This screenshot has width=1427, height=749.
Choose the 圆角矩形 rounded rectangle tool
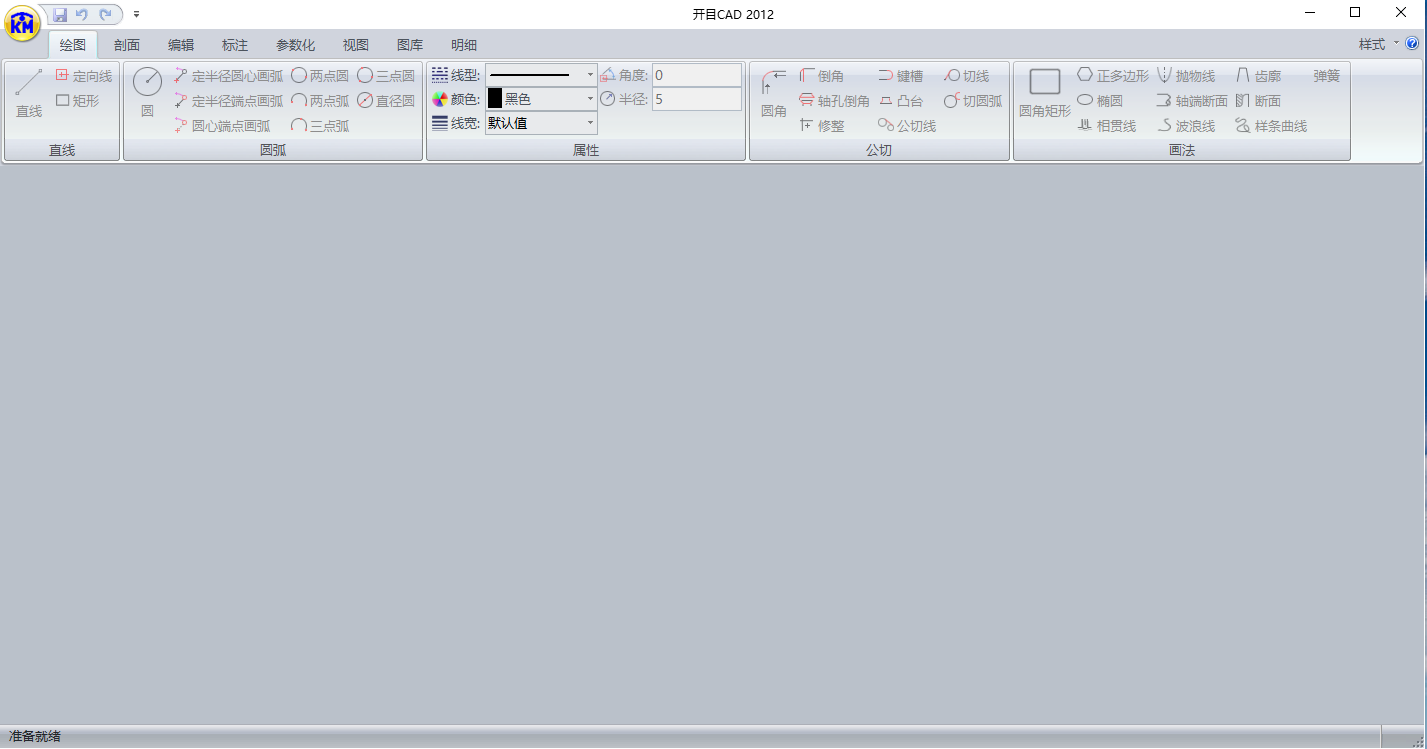1044,93
